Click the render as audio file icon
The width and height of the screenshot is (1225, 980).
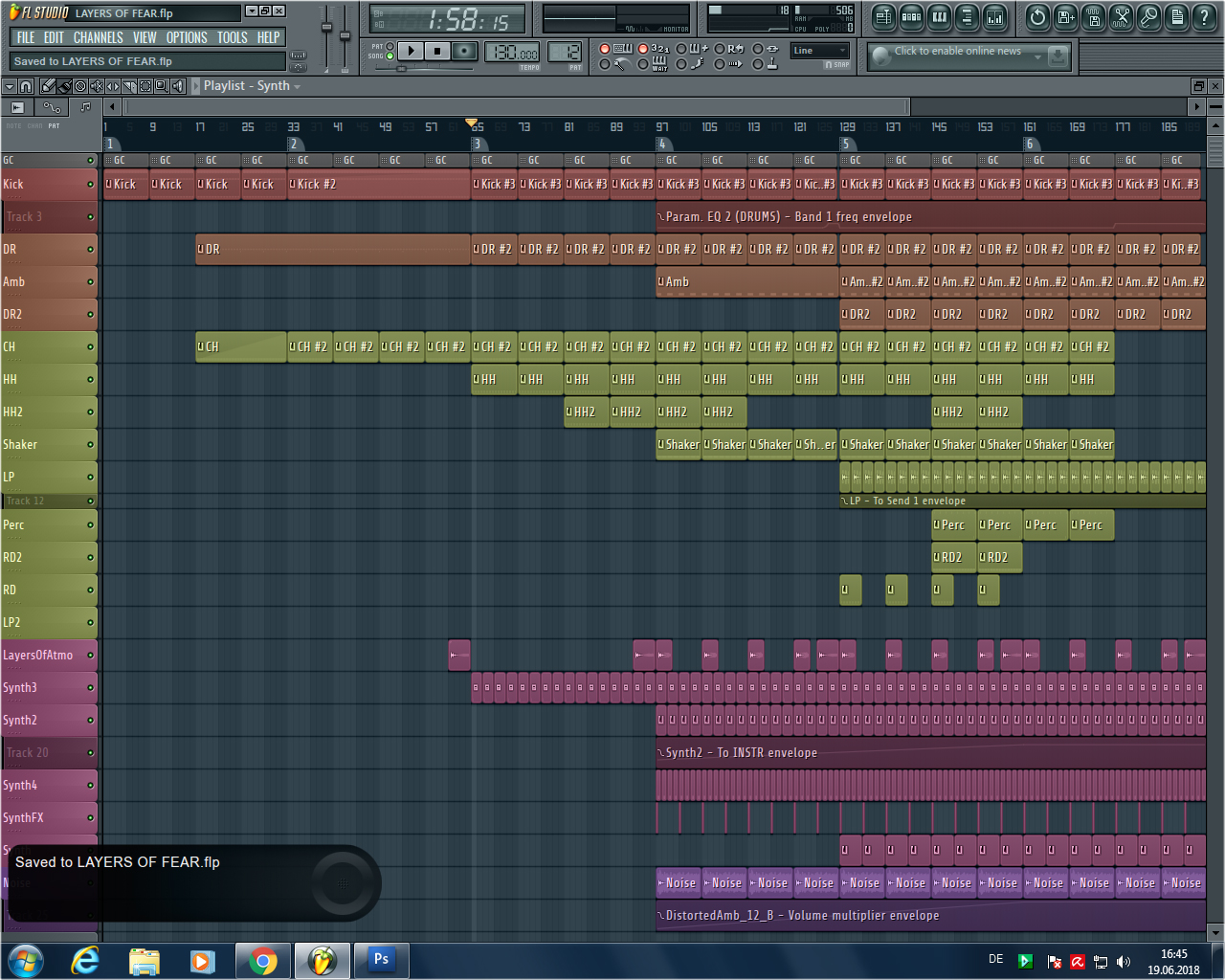pos(1094,17)
